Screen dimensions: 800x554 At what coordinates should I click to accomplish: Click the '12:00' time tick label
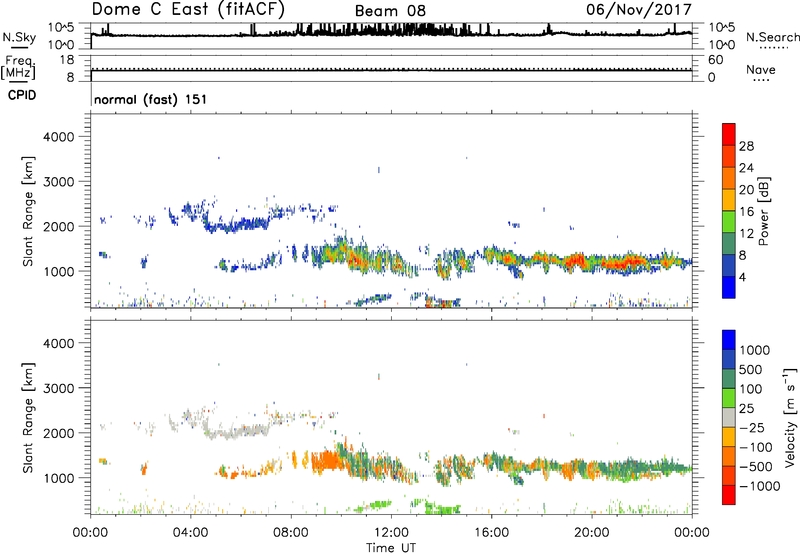(391, 533)
